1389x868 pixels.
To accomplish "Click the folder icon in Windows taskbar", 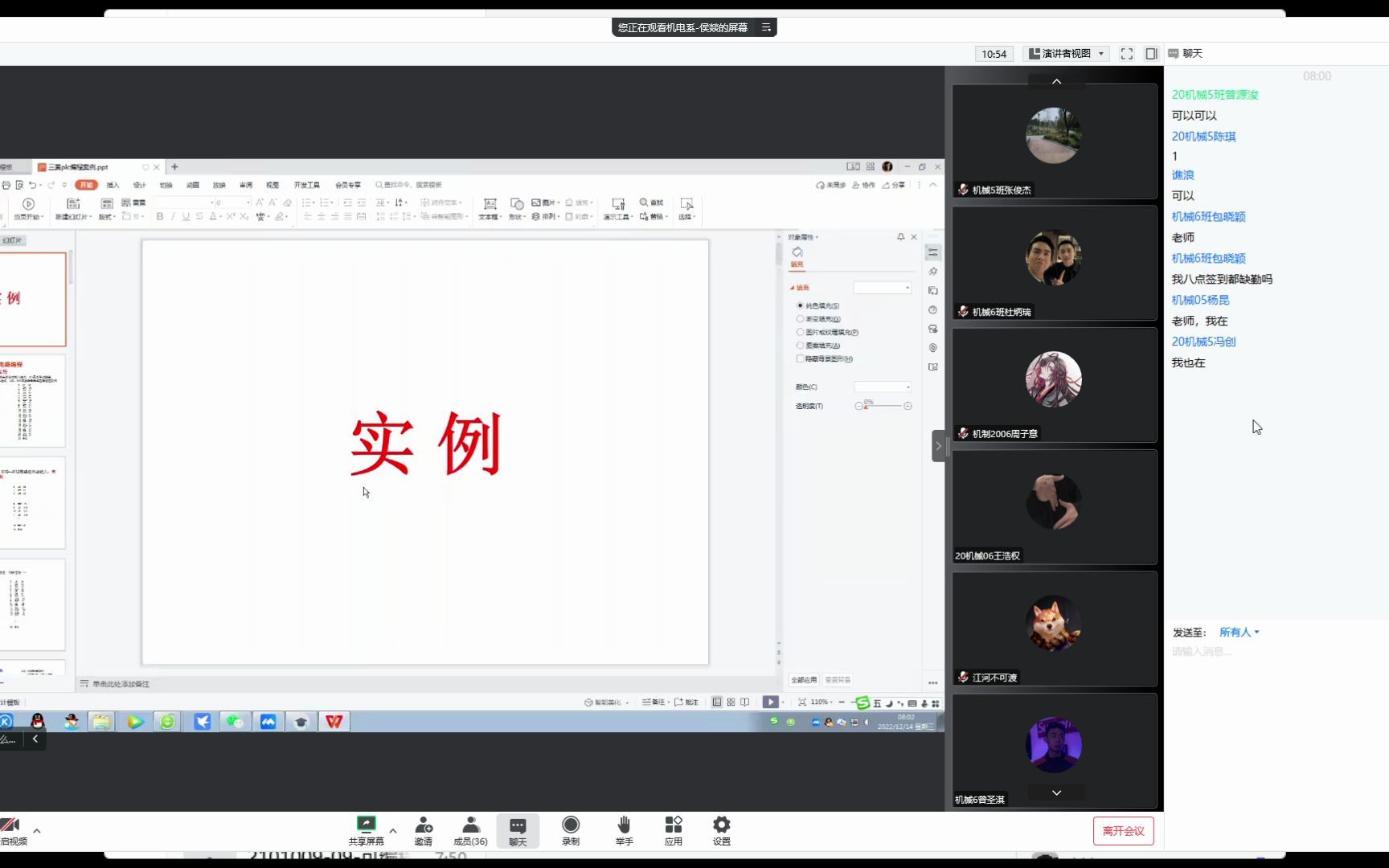I will (101, 722).
